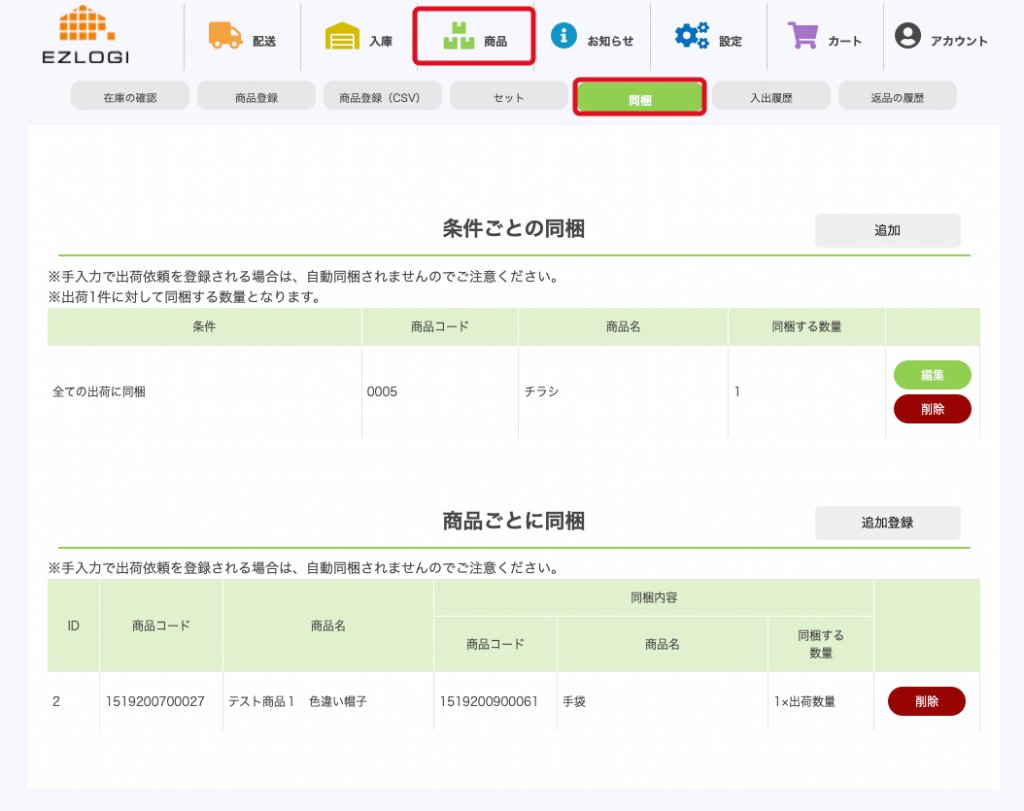Delete the 手袋 bundle row with 削除

[x=926, y=702]
